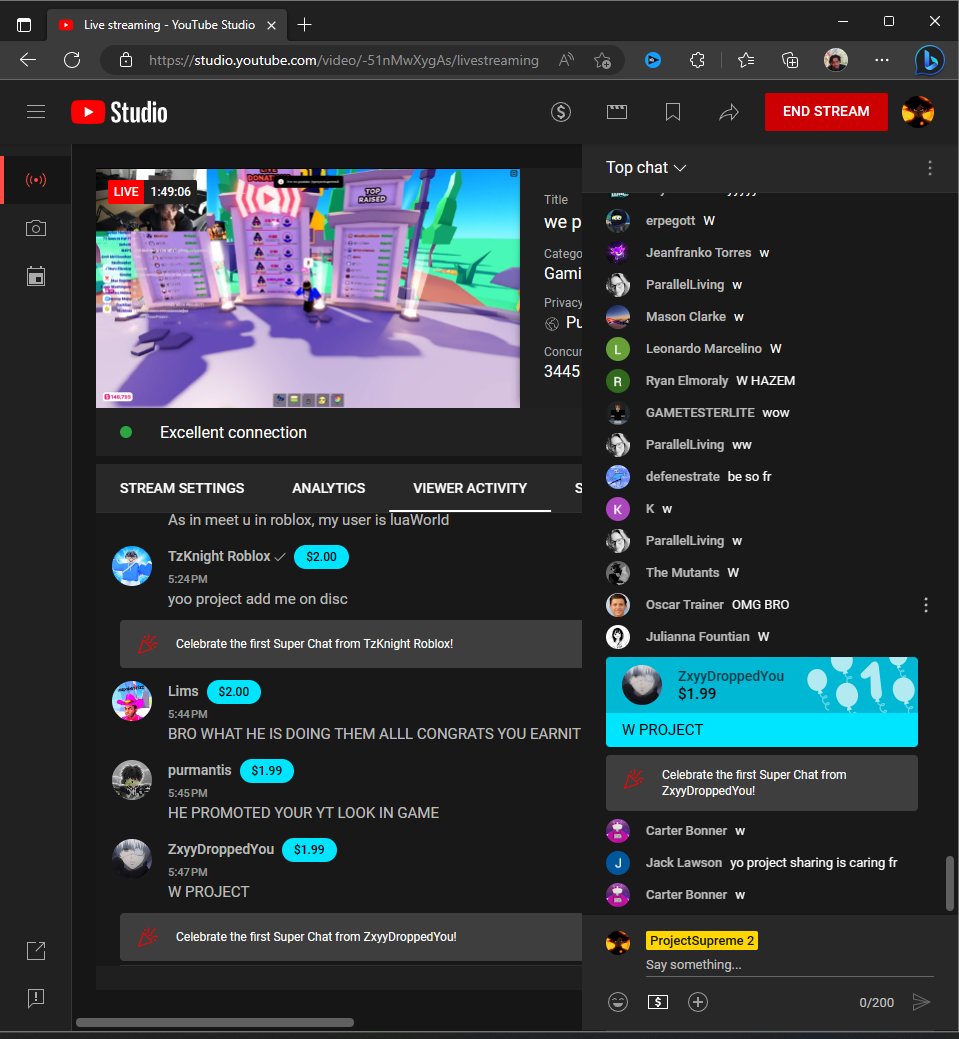Select the VIEWER ACTIVITY tab
959x1039 pixels.
point(470,488)
